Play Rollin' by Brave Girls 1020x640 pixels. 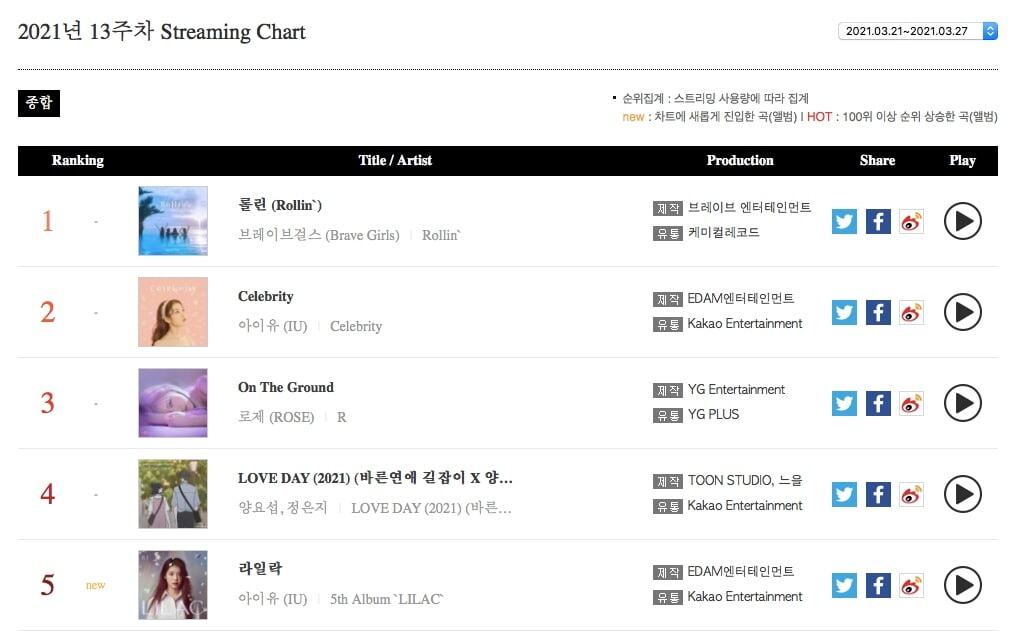pyautogui.click(x=962, y=221)
